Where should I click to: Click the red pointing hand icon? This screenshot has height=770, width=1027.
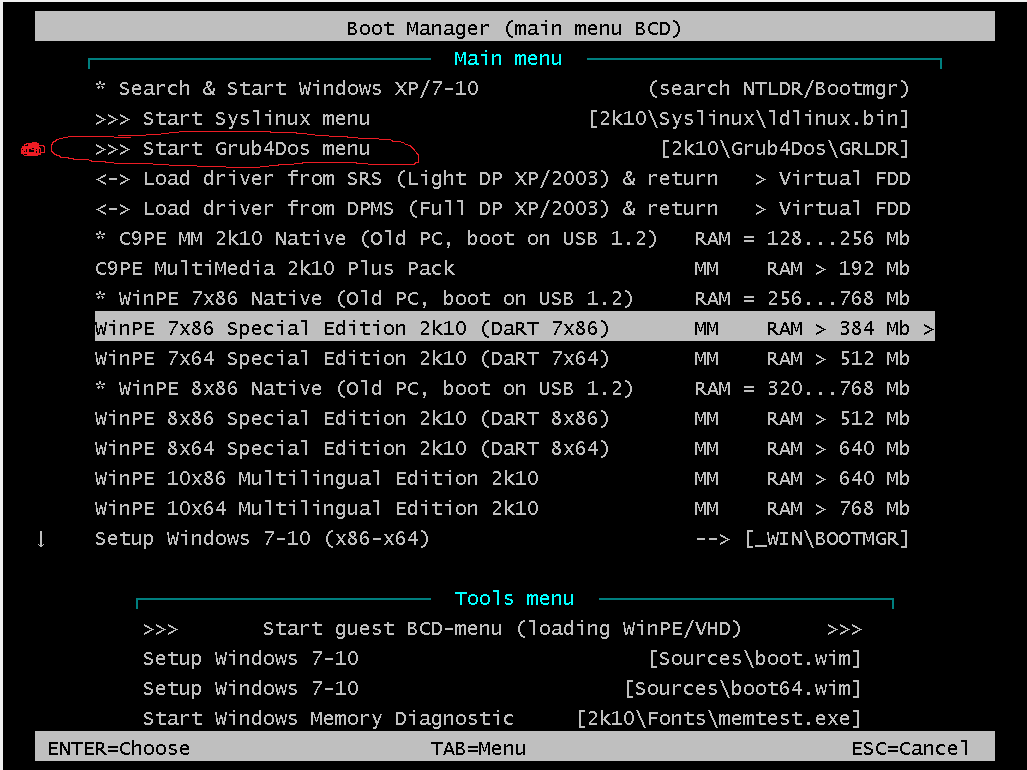coord(33,150)
